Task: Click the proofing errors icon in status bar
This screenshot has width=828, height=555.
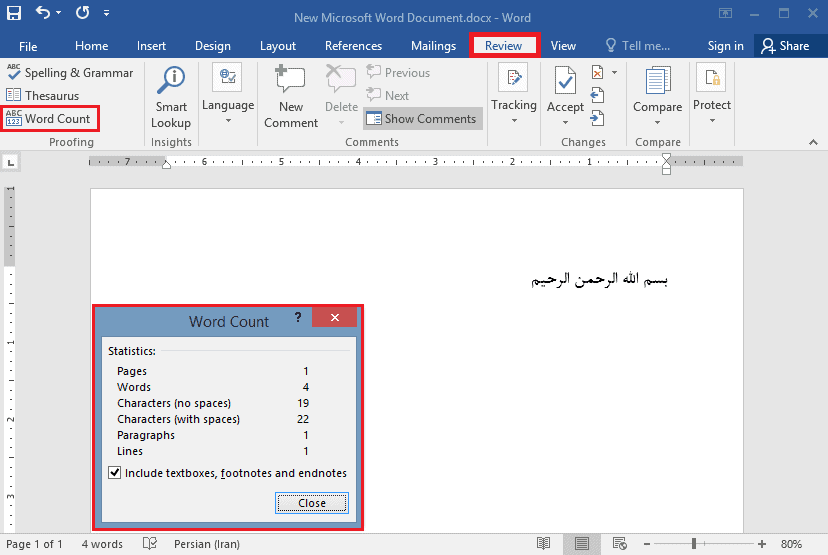Action: tap(150, 543)
